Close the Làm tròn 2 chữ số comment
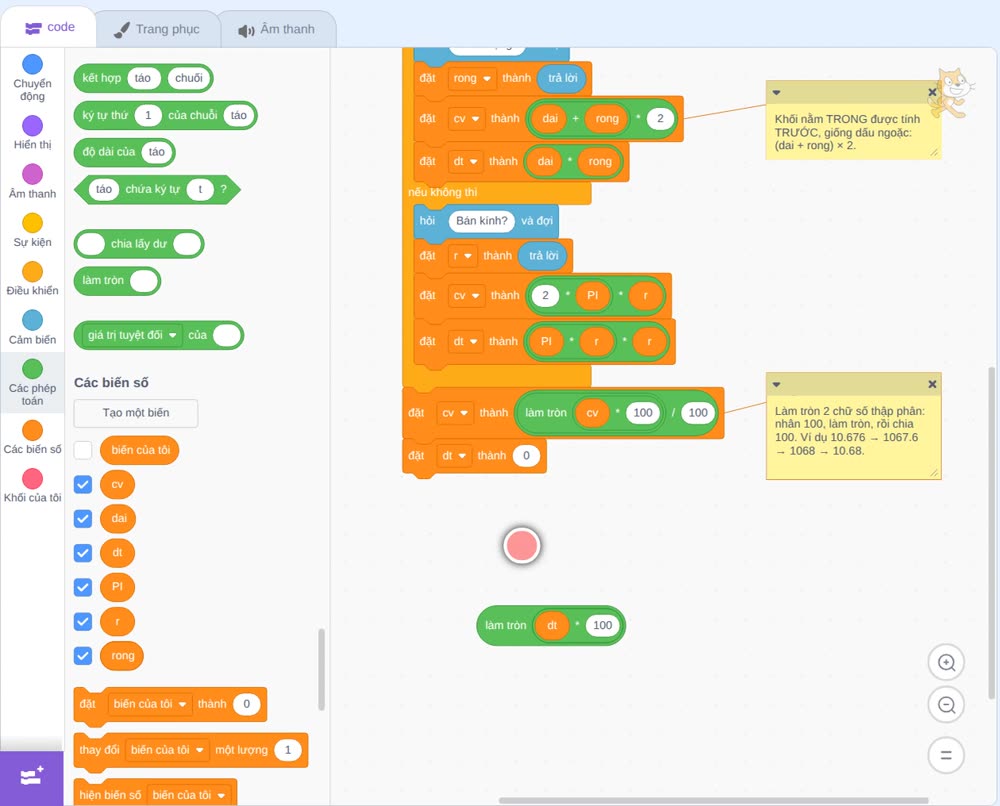Image resolution: width=1000 pixels, height=806 pixels. pos(932,384)
